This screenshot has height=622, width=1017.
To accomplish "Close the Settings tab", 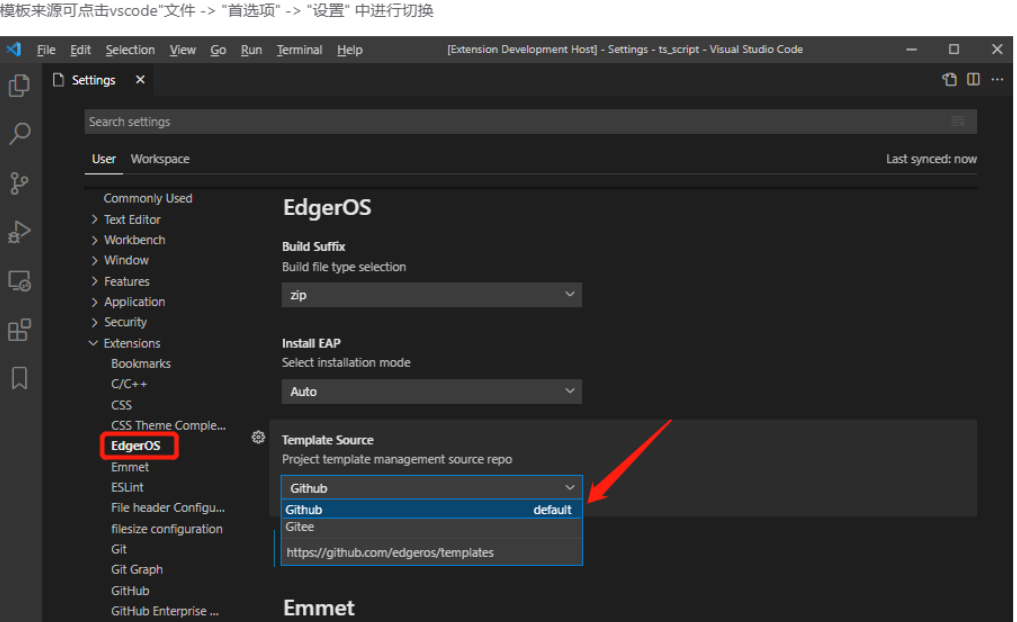I will 140,79.
